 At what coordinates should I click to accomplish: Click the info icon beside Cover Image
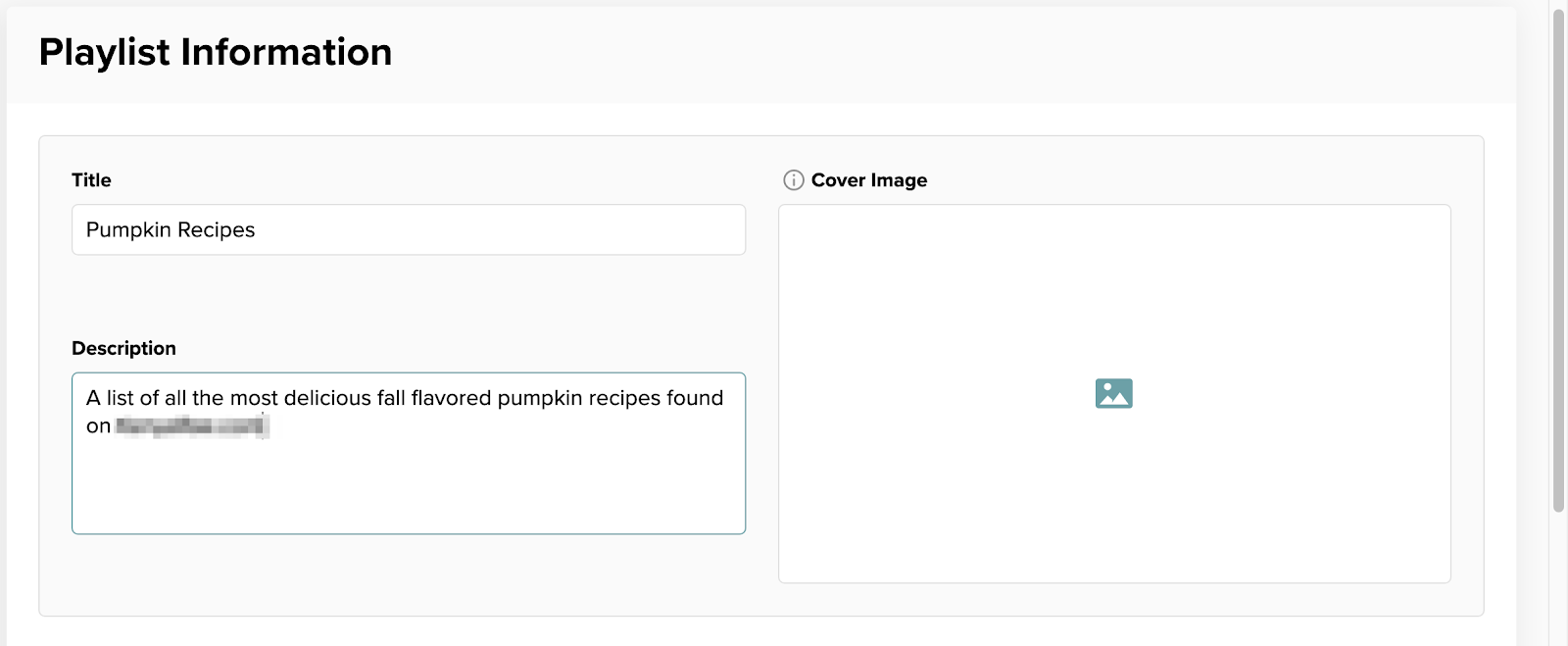coord(794,180)
